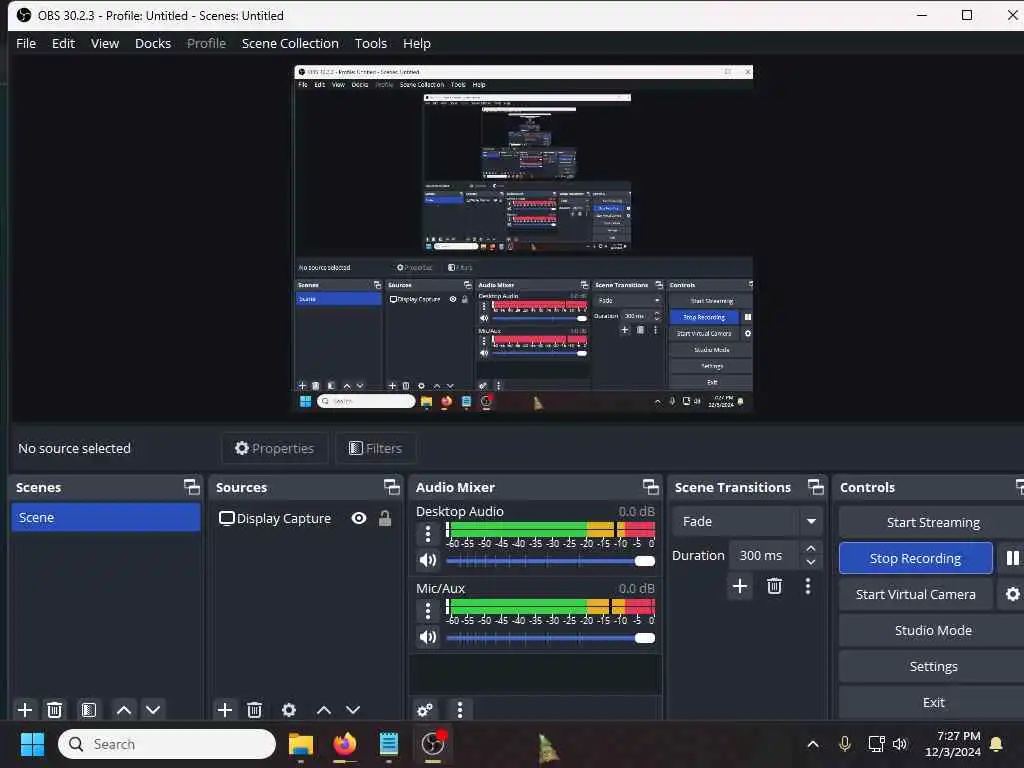Open source properties gear in Sources dock
1024x768 pixels.
point(289,710)
